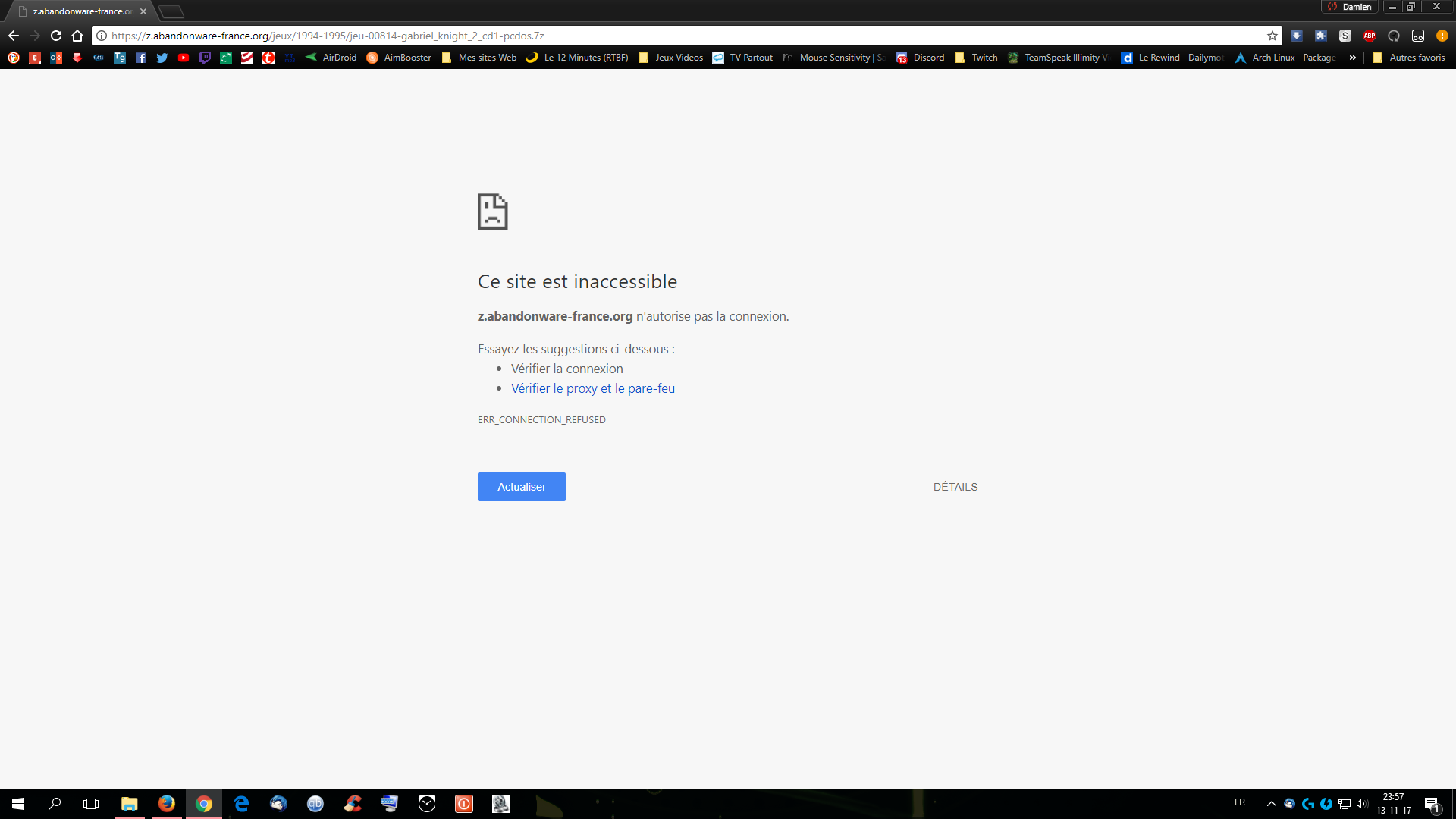View site information icon in address bar

(102, 36)
